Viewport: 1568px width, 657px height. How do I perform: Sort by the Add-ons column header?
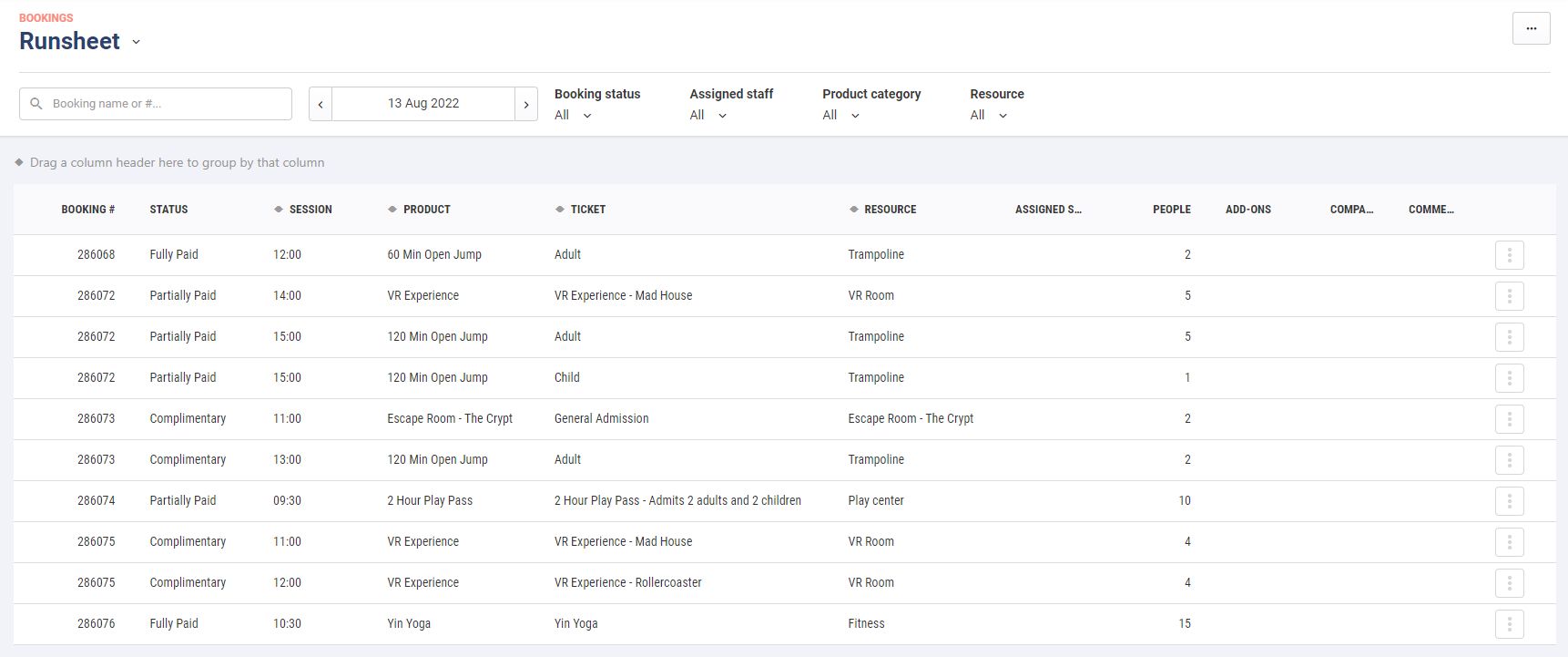coord(1248,210)
